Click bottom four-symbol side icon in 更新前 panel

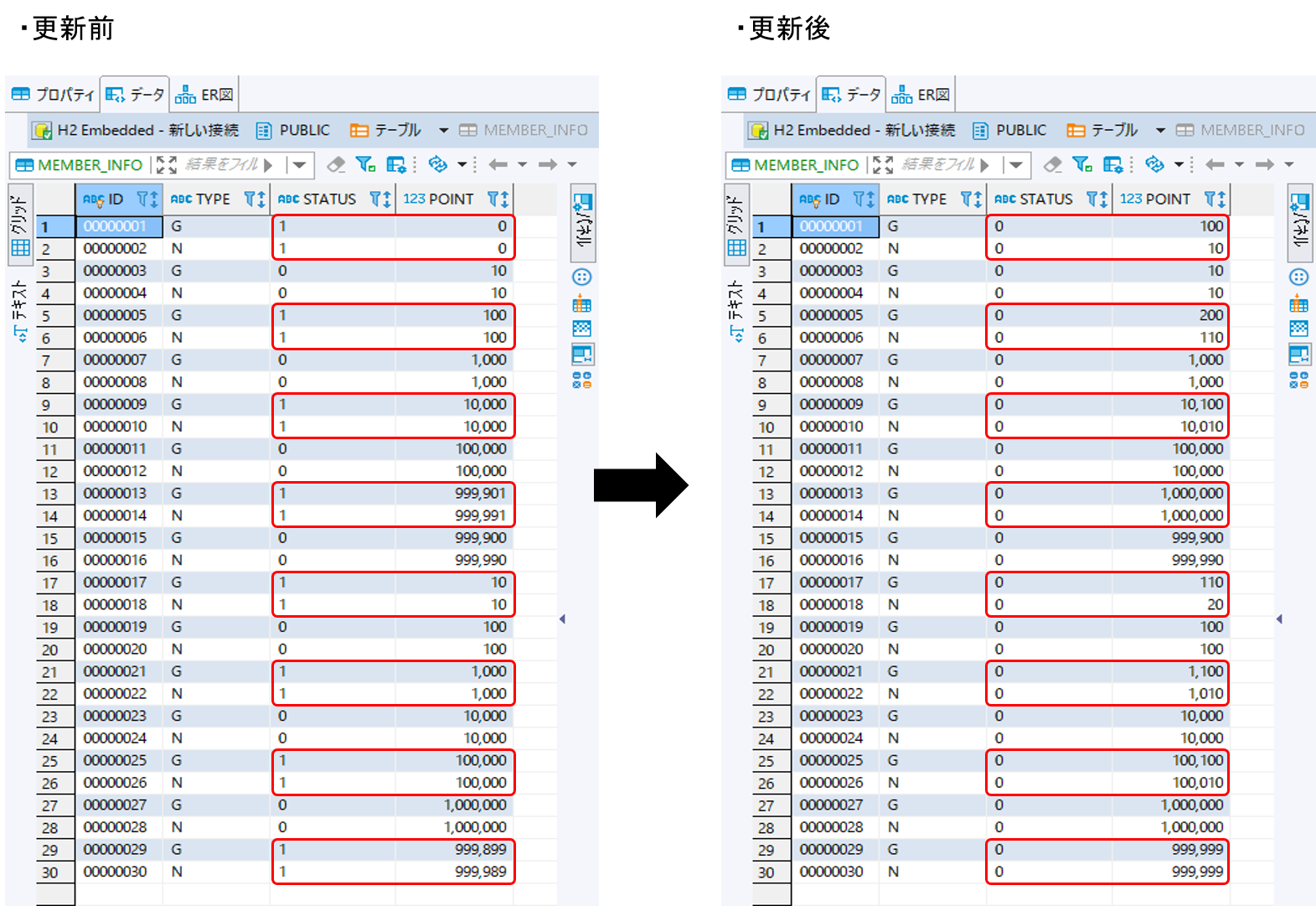point(582,381)
